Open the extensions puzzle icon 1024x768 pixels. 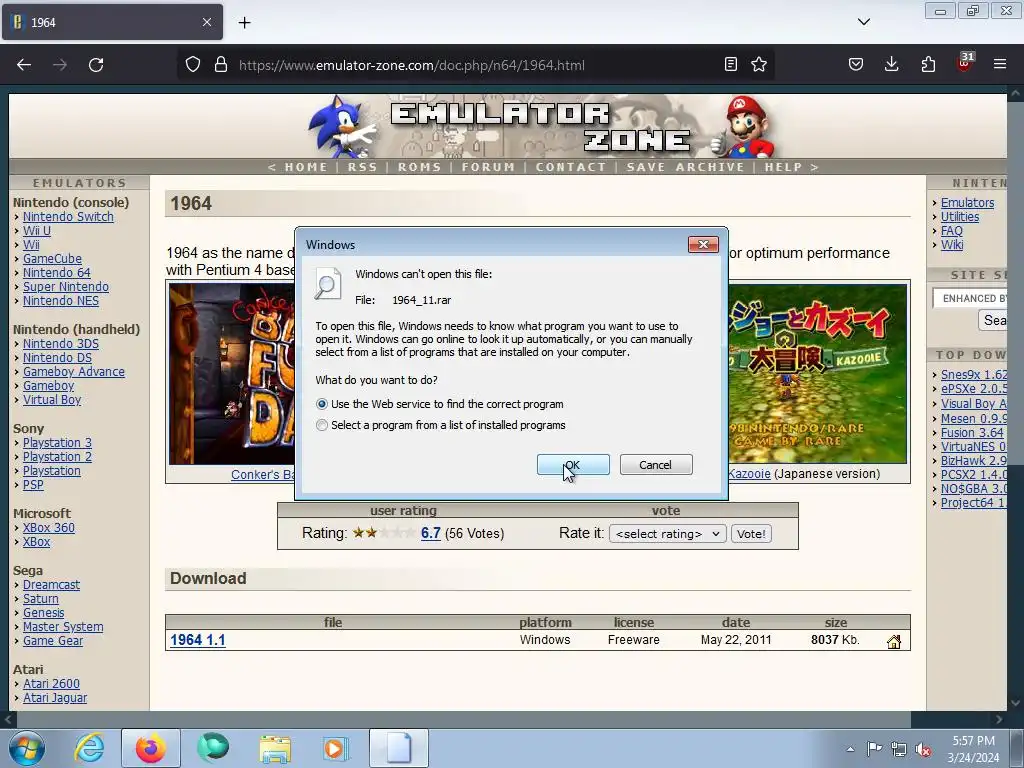pyautogui.click(x=928, y=64)
